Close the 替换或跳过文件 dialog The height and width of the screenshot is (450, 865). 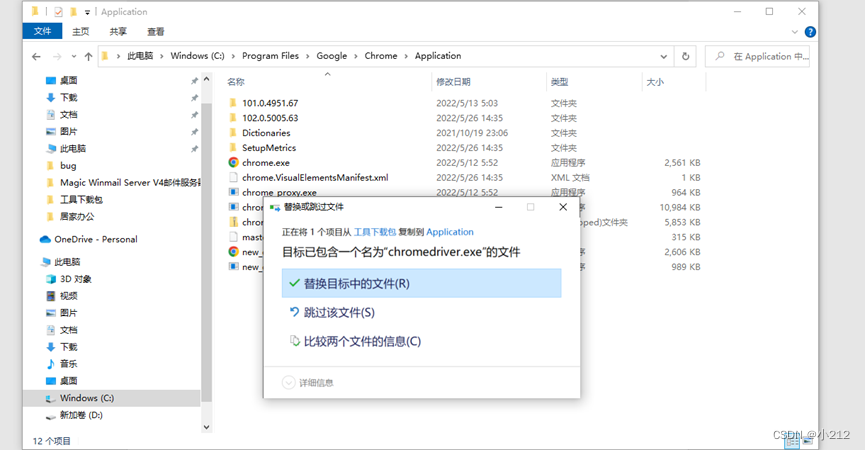563,207
